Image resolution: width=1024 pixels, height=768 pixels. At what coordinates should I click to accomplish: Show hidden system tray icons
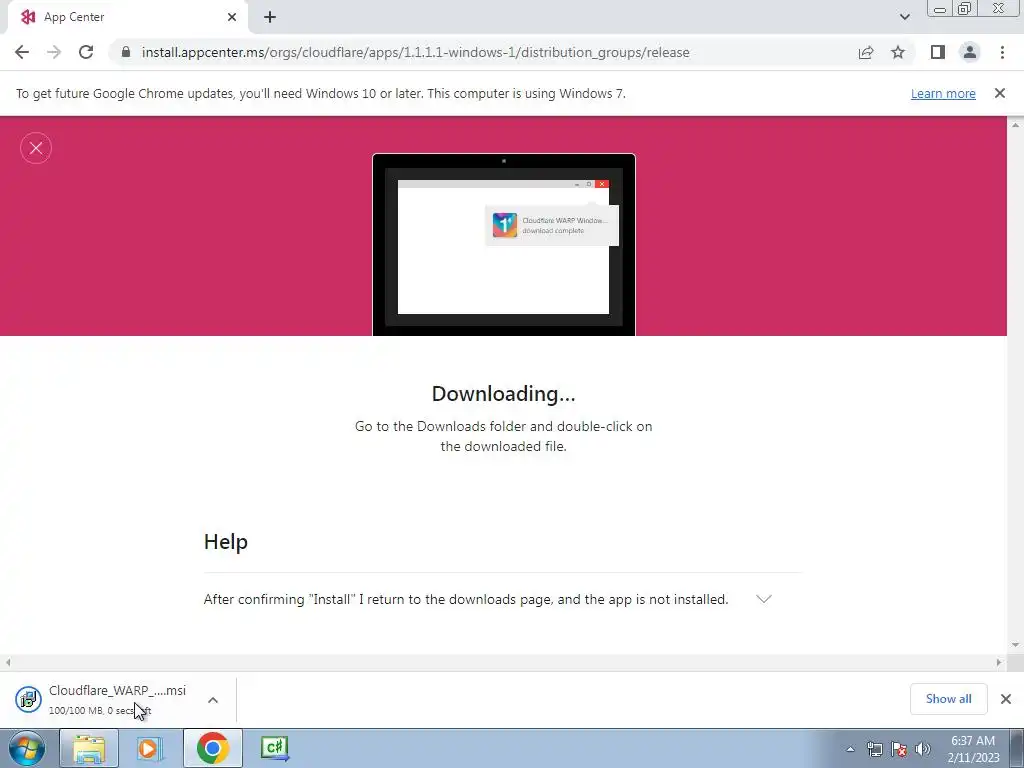point(850,749)
